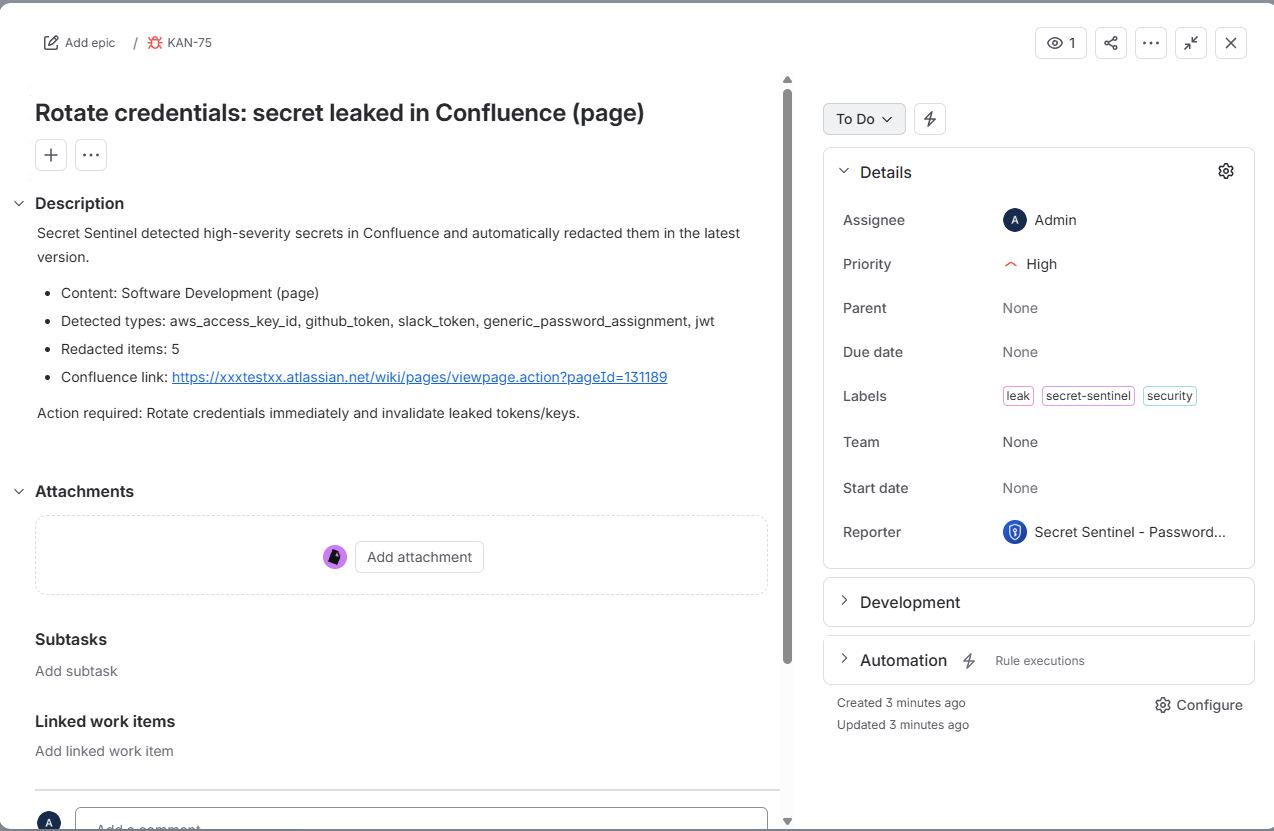This screenshot has height=831, width=1274.
Task: Click the Detected types line
Action: (x=388, y=321)
